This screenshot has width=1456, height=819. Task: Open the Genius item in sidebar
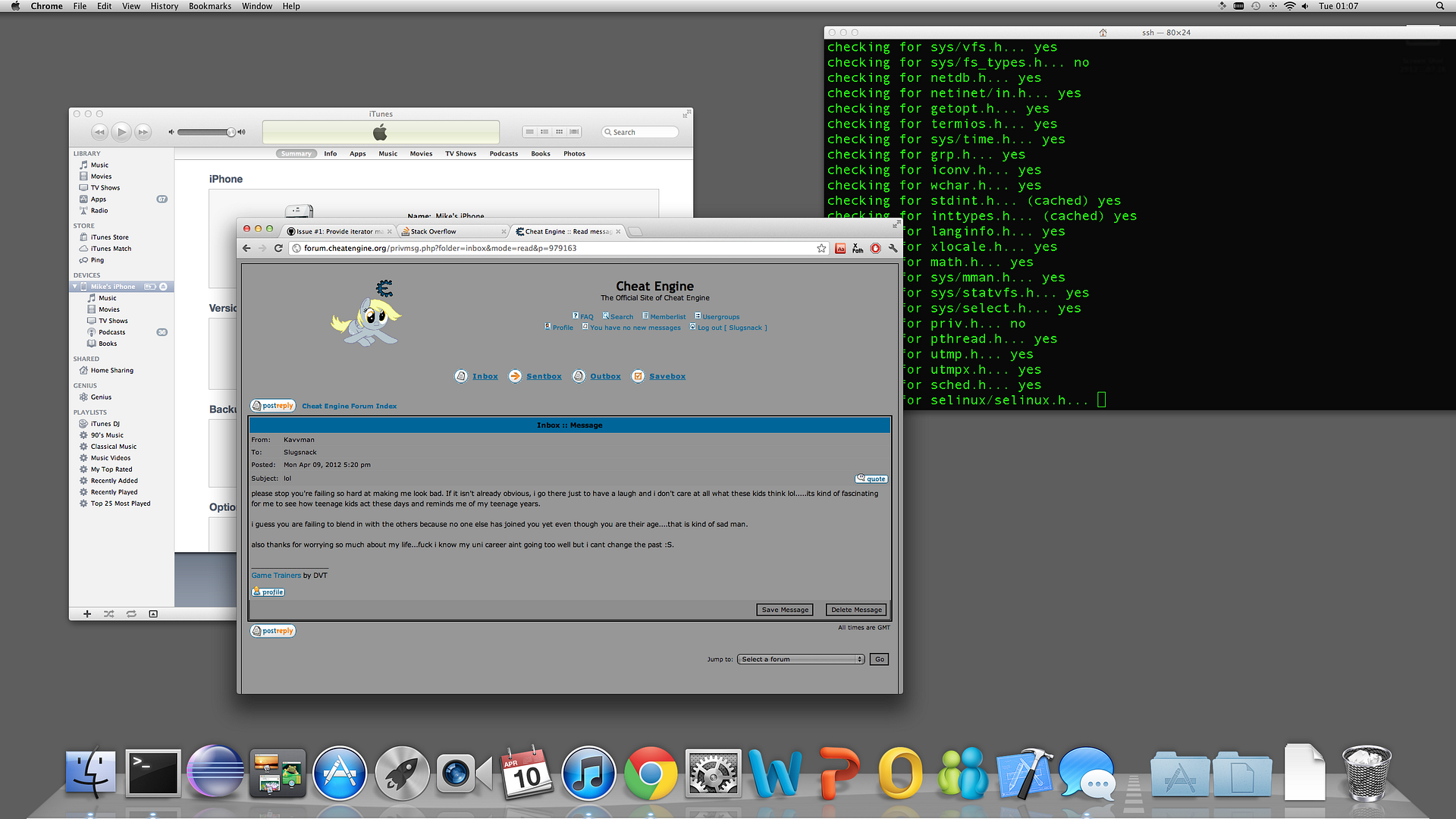click(x=101, y=397)
